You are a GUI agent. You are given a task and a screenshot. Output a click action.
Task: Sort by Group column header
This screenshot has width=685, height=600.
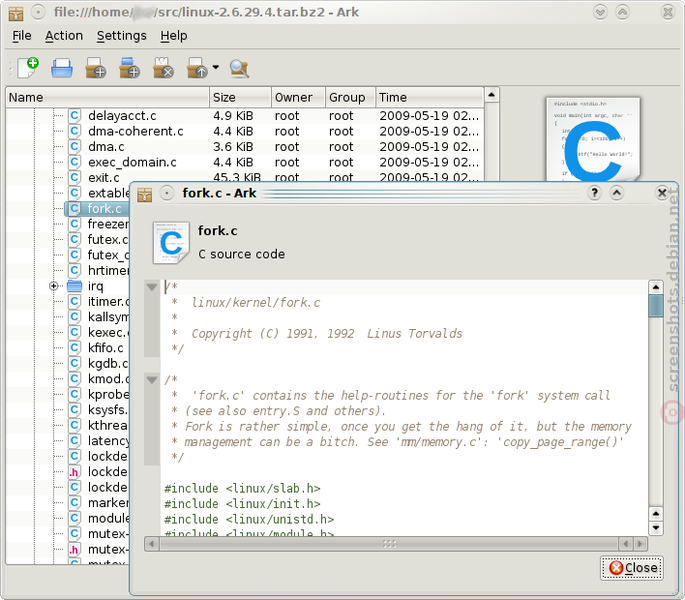[350, 97]
